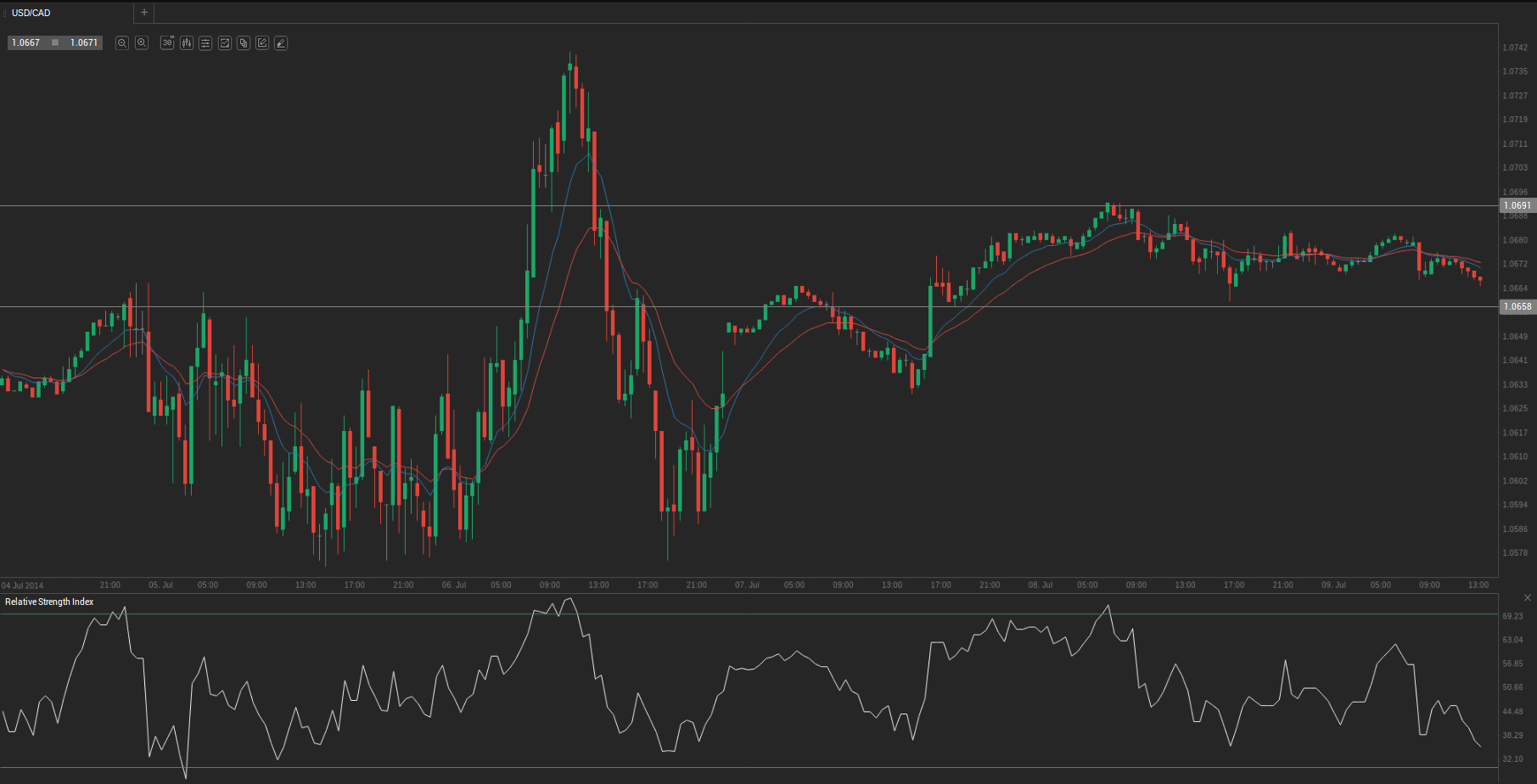
Task: Zoom out the chart
Action: 122,42
